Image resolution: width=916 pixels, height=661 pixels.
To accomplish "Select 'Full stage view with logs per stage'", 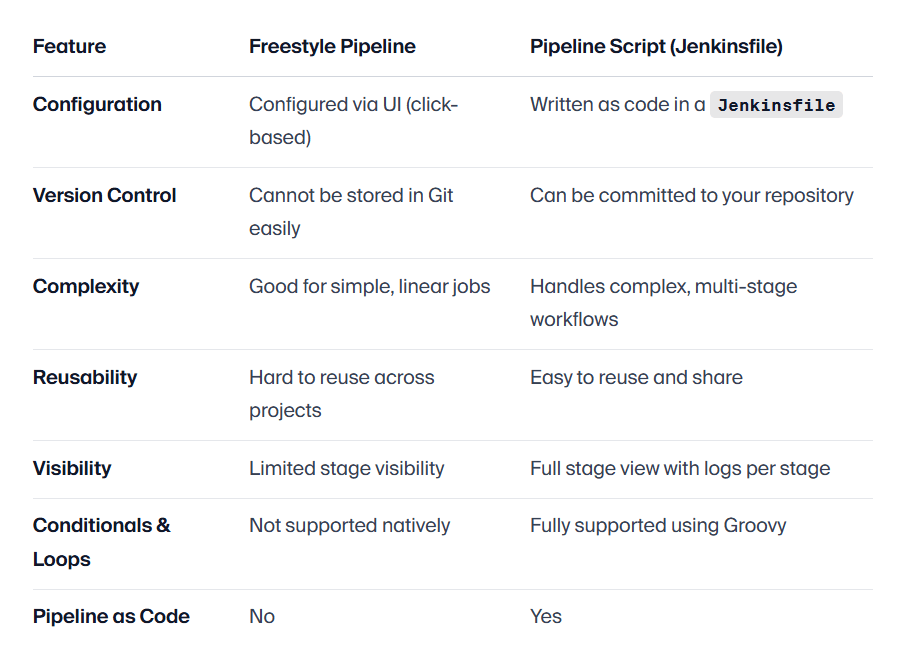I will 680,468.
